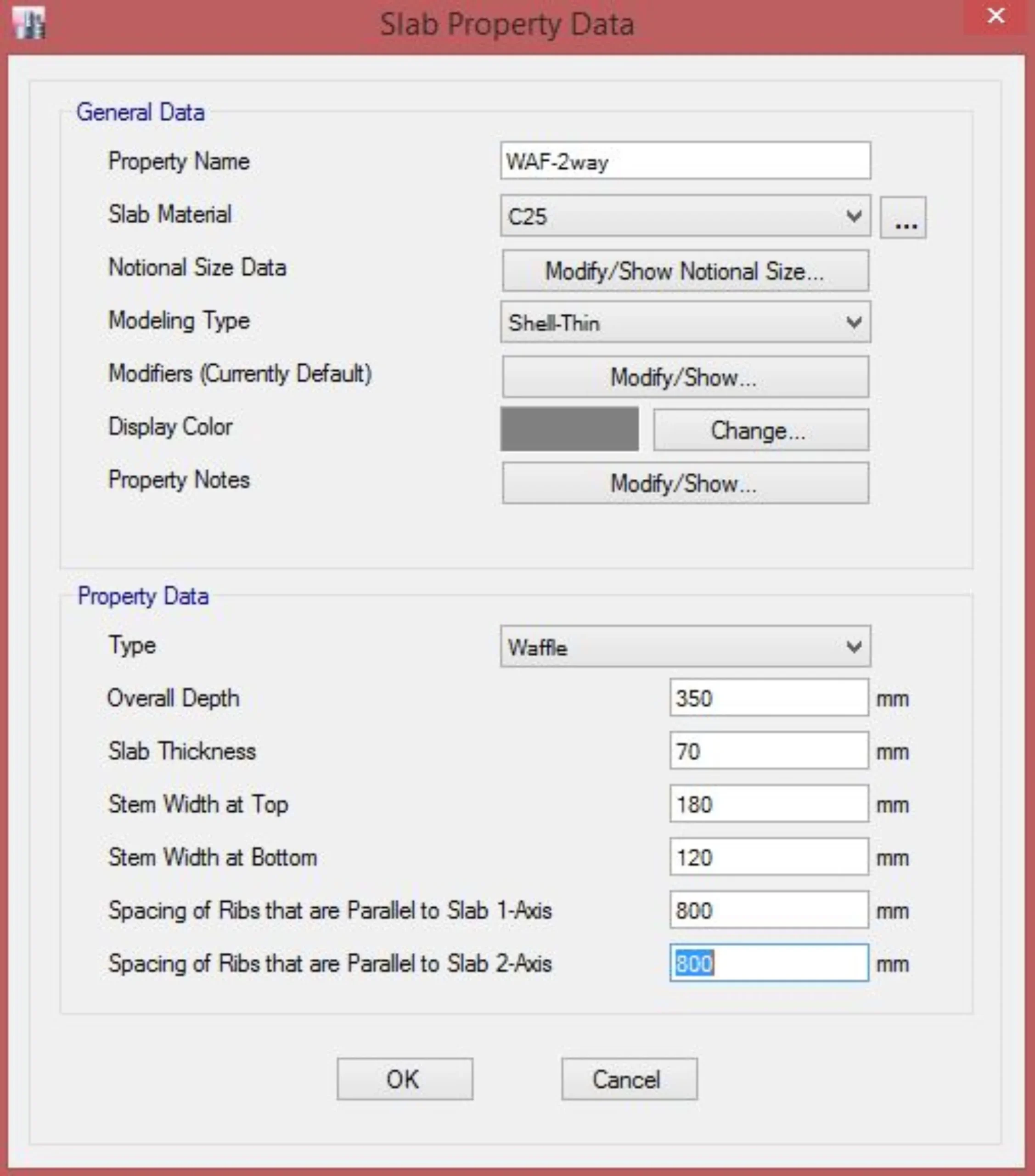Image resolution: width=1035 pixels, height=1176 pixels.
Task: Click Modify/Show Notional Size button
Action: [x=685, y=271]
